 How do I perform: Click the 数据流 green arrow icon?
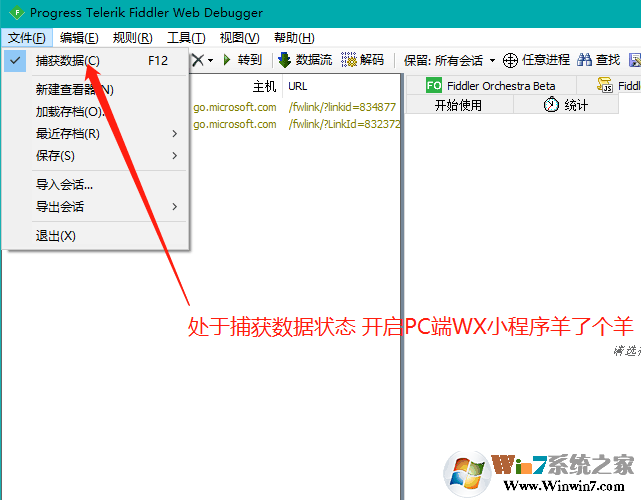(x=284, y=60)
